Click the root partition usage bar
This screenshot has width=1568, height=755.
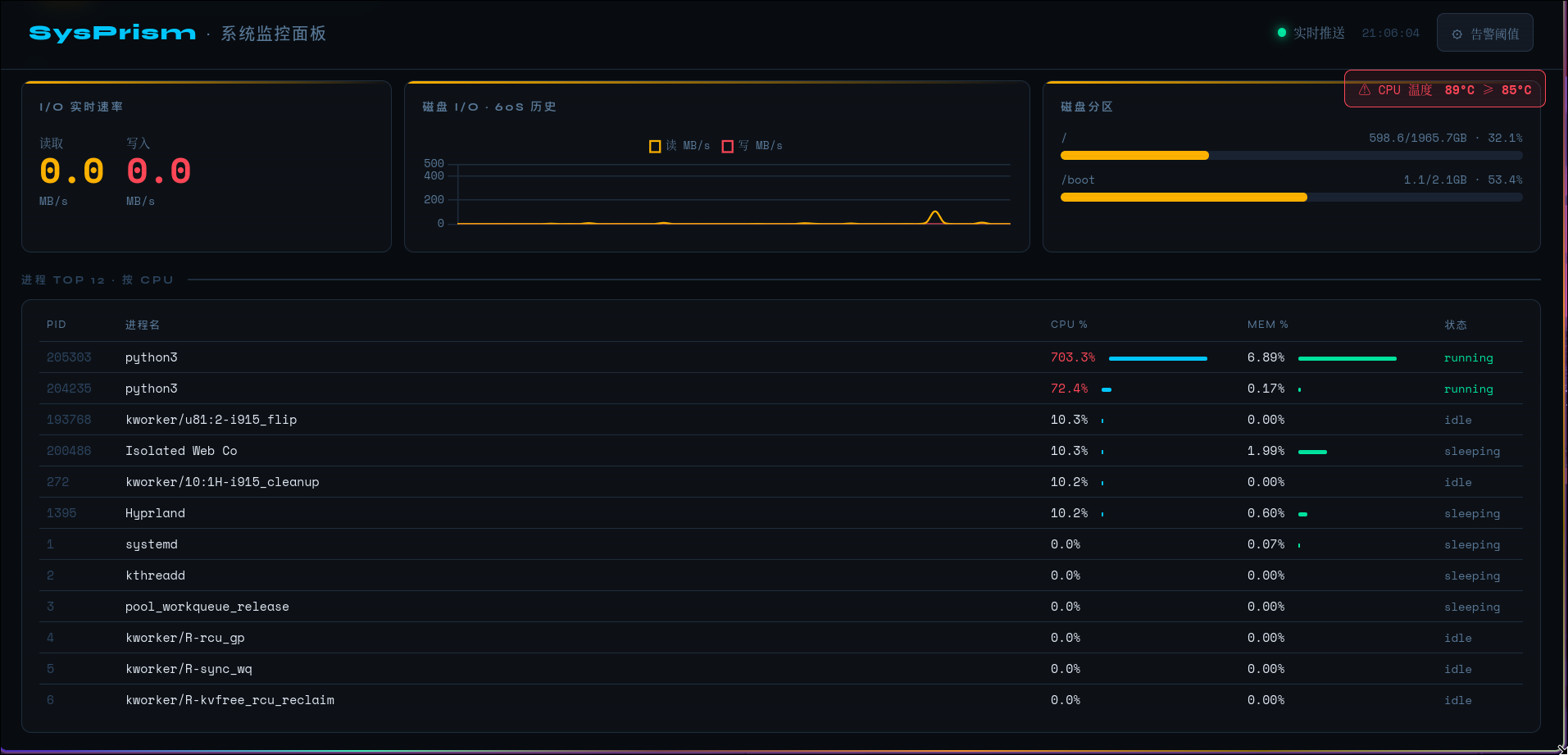click(1291, 156)
